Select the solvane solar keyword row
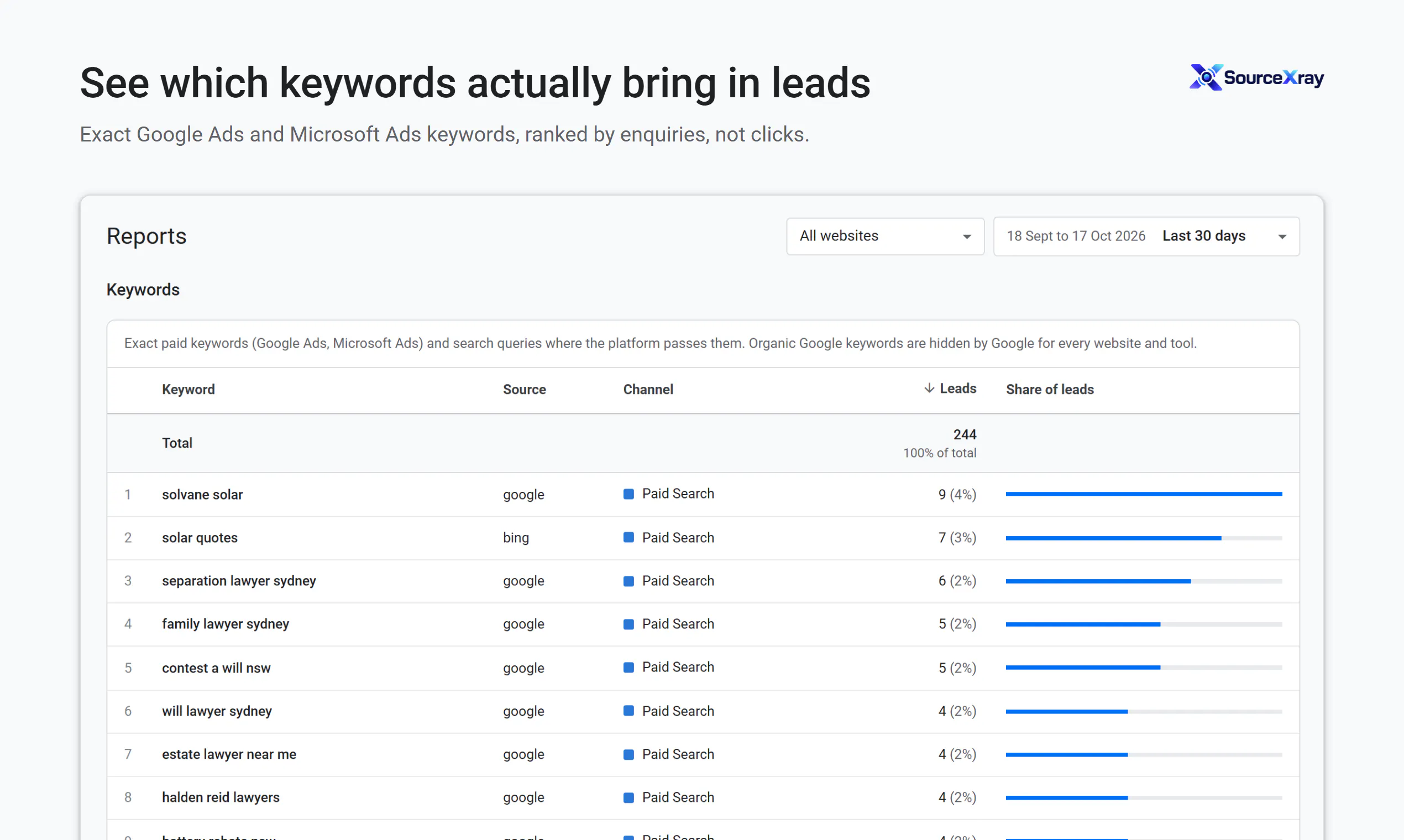Viewport: 1404px width, 840px height. click(x=703, y=494)
